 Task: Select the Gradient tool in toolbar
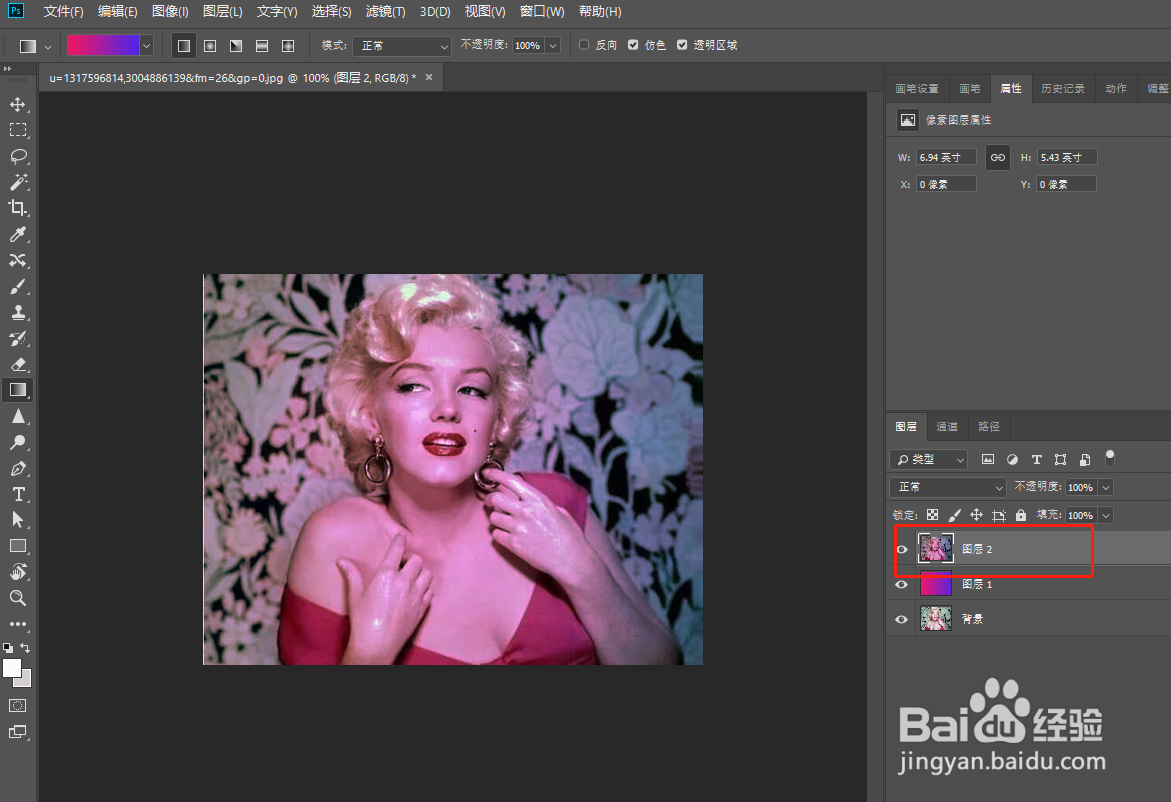(x=18, y=390)
